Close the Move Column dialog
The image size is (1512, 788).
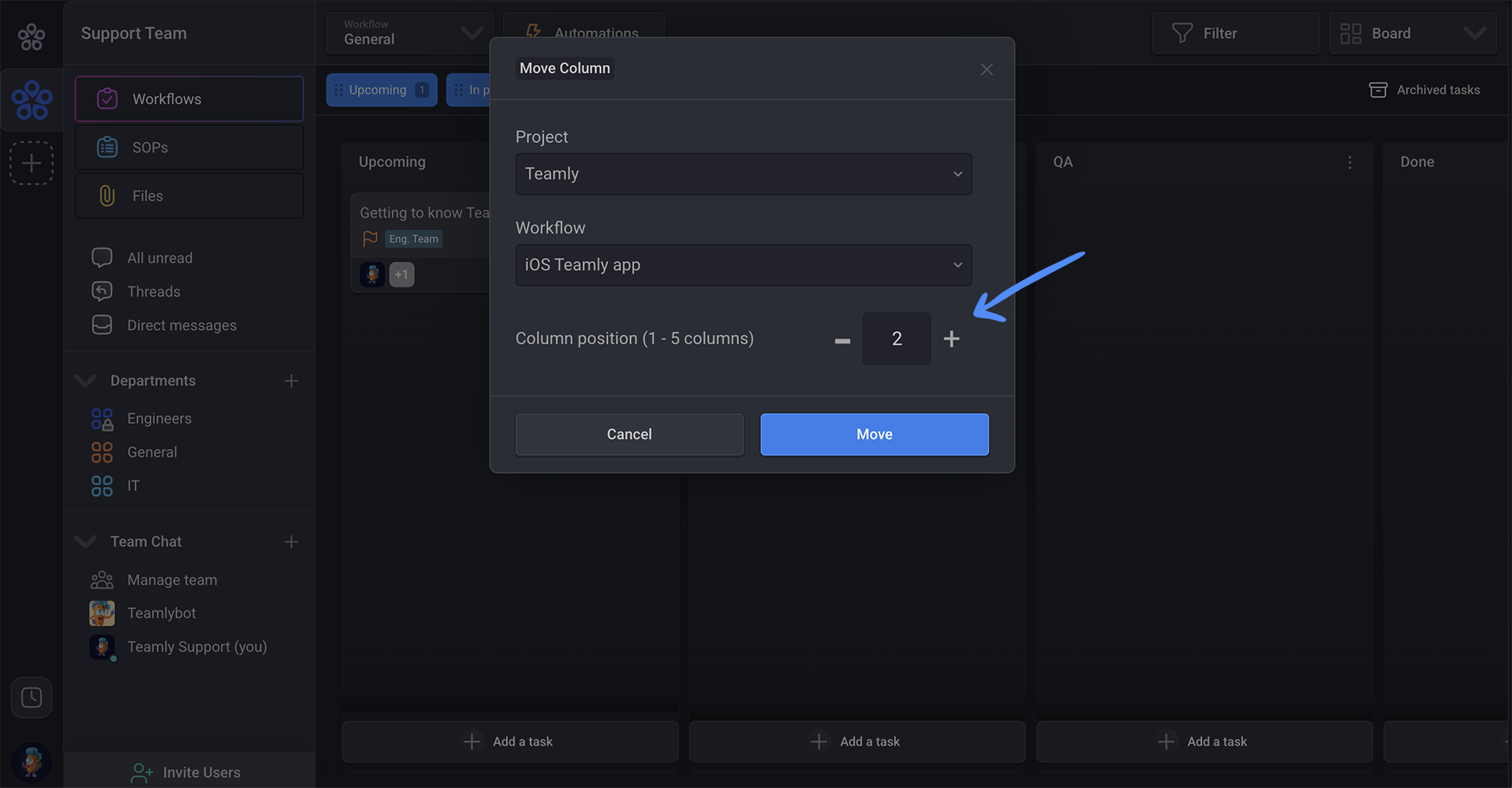pyautogui.click(x=987, y=70)
